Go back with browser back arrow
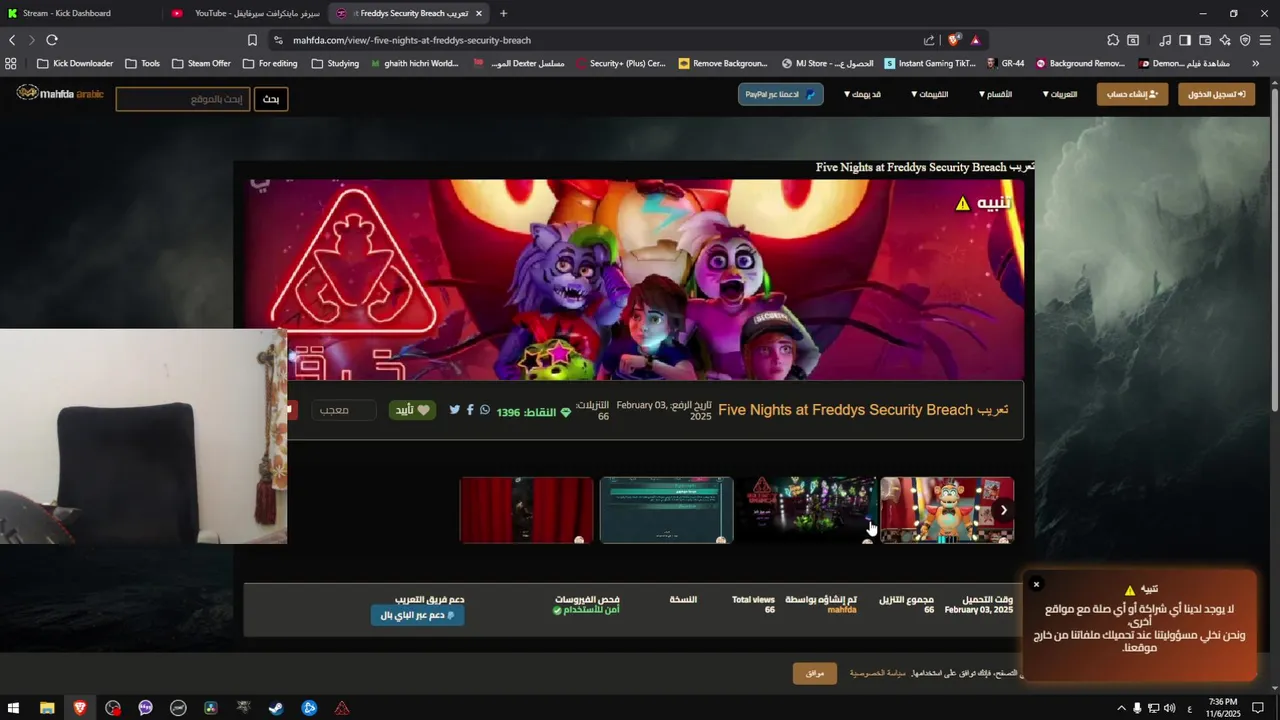 click(x=12, y=40)
